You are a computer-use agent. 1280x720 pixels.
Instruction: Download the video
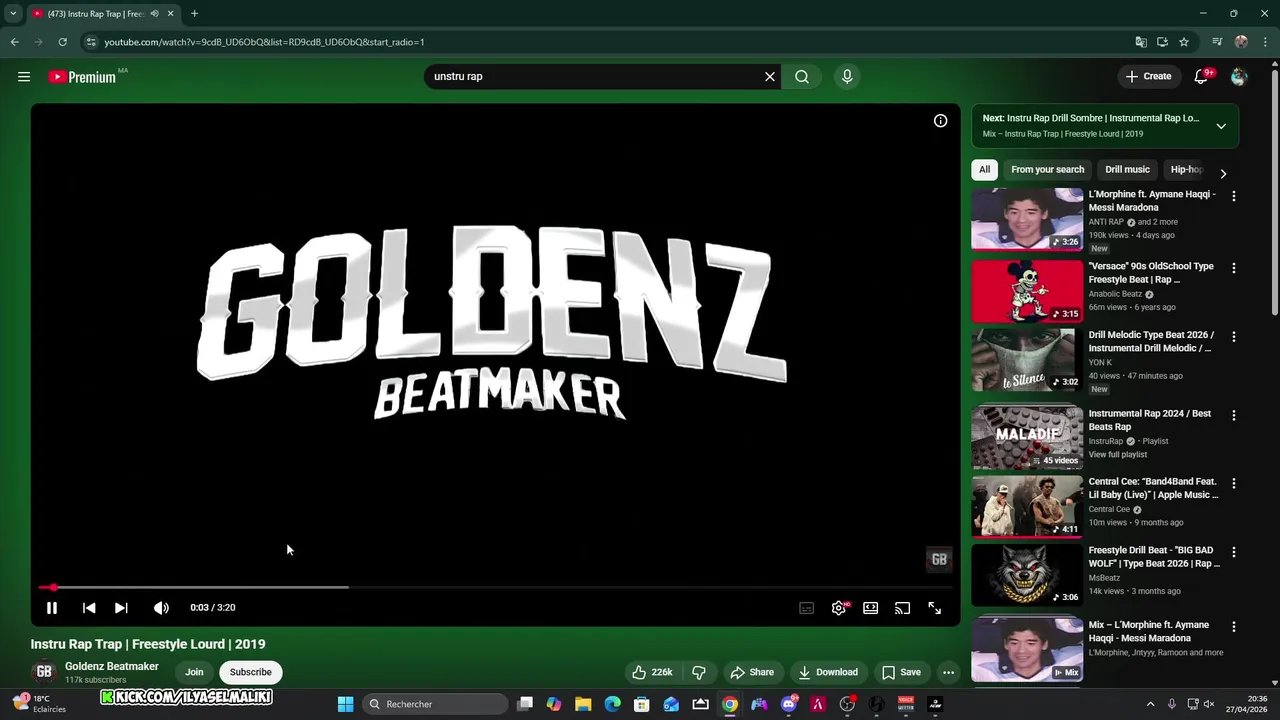827,672
